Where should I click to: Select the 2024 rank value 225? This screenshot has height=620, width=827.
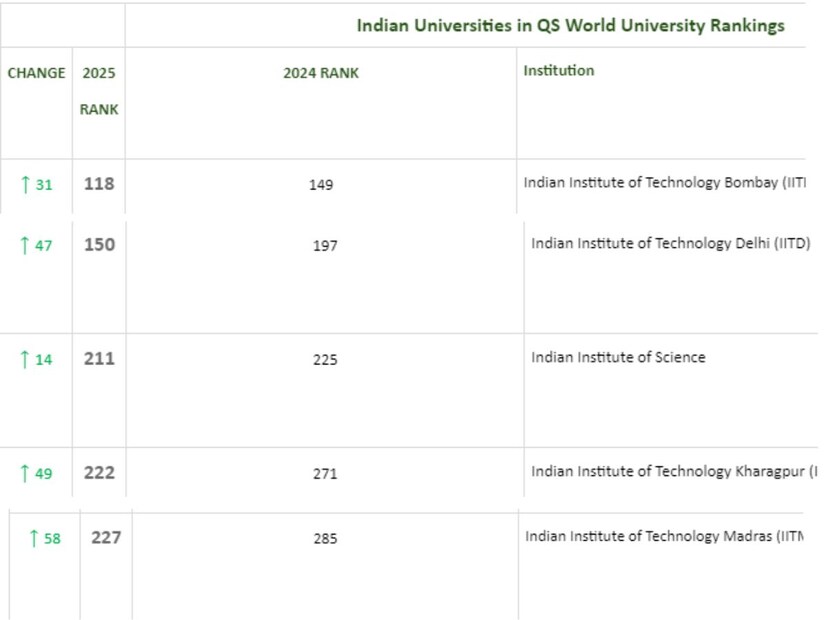coord(325,360)
